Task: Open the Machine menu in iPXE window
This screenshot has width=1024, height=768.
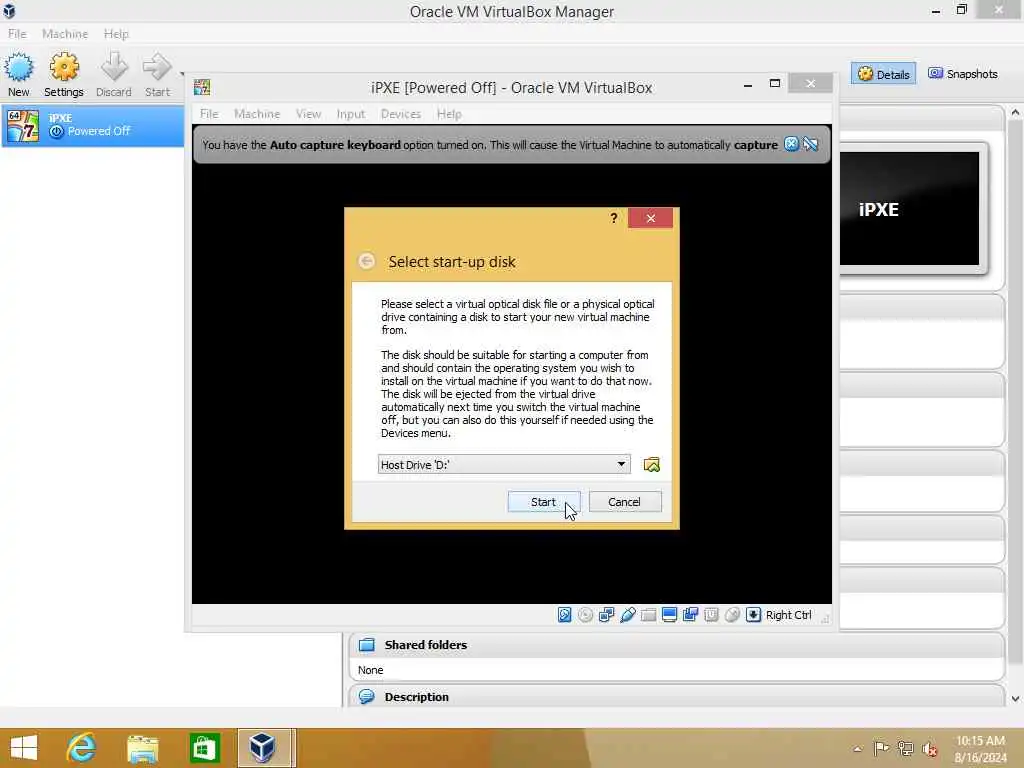Action: 257,114
